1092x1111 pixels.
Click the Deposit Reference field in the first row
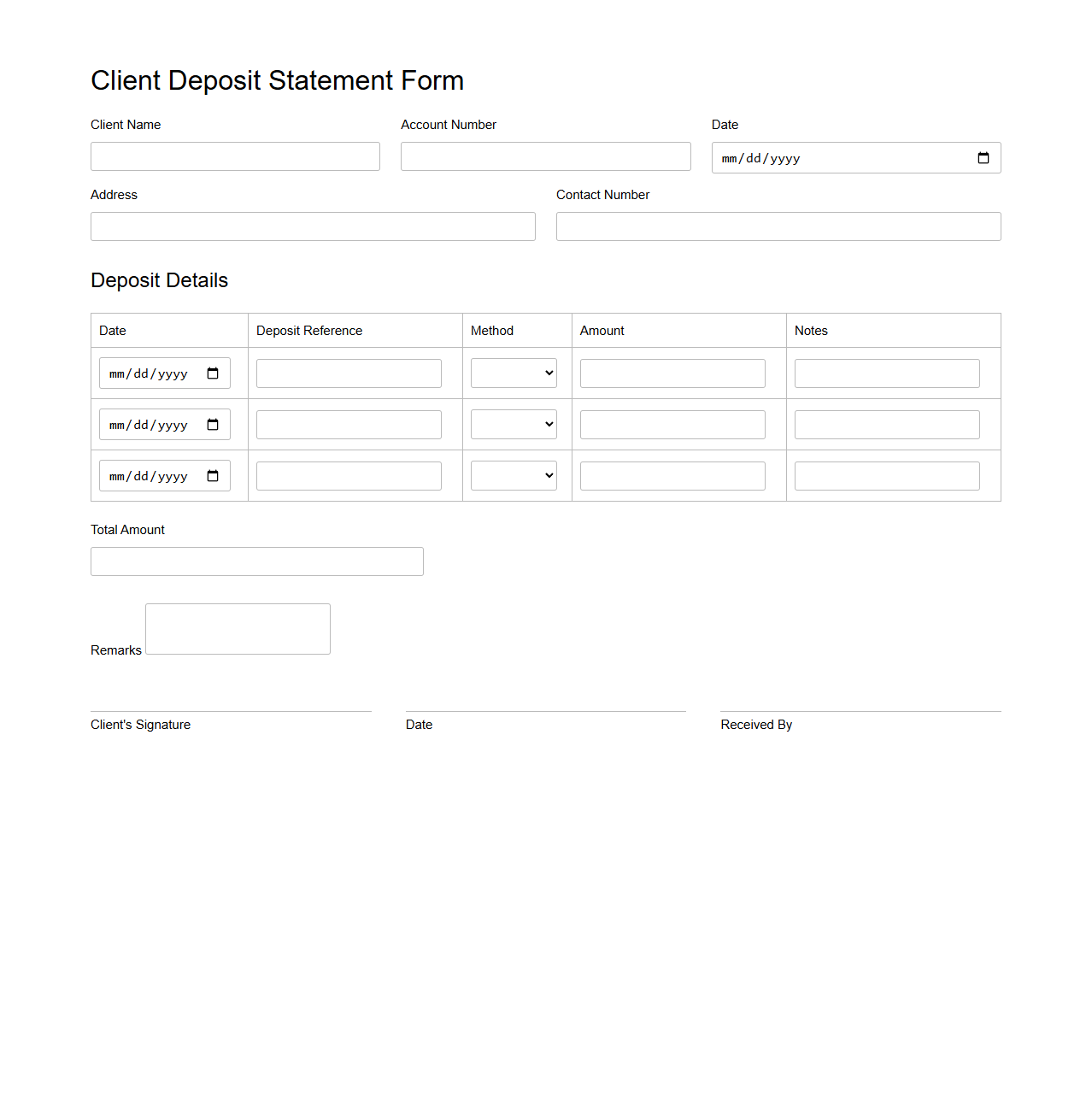point(348,373)
